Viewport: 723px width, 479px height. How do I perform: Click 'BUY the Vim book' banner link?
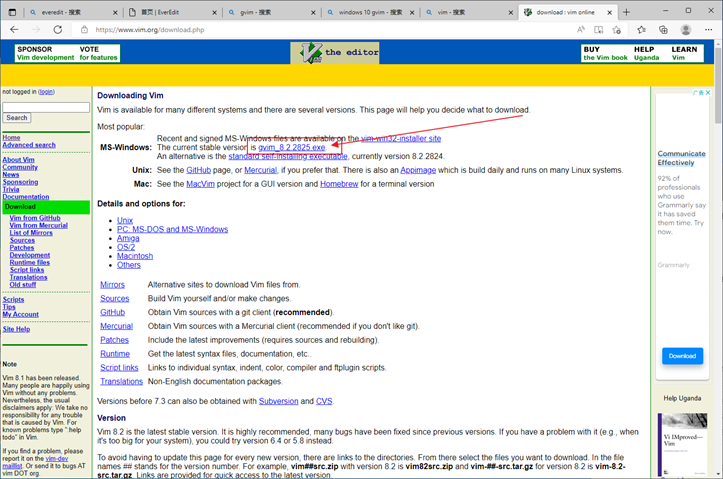click(x=605, y=53)
